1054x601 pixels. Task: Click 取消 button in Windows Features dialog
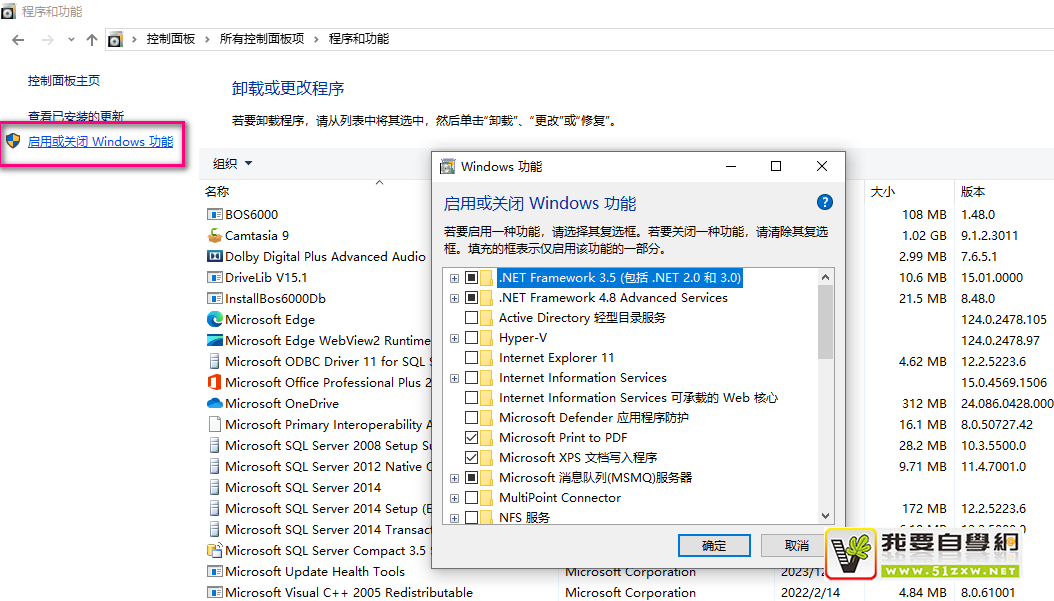click(x=797, y=545)
